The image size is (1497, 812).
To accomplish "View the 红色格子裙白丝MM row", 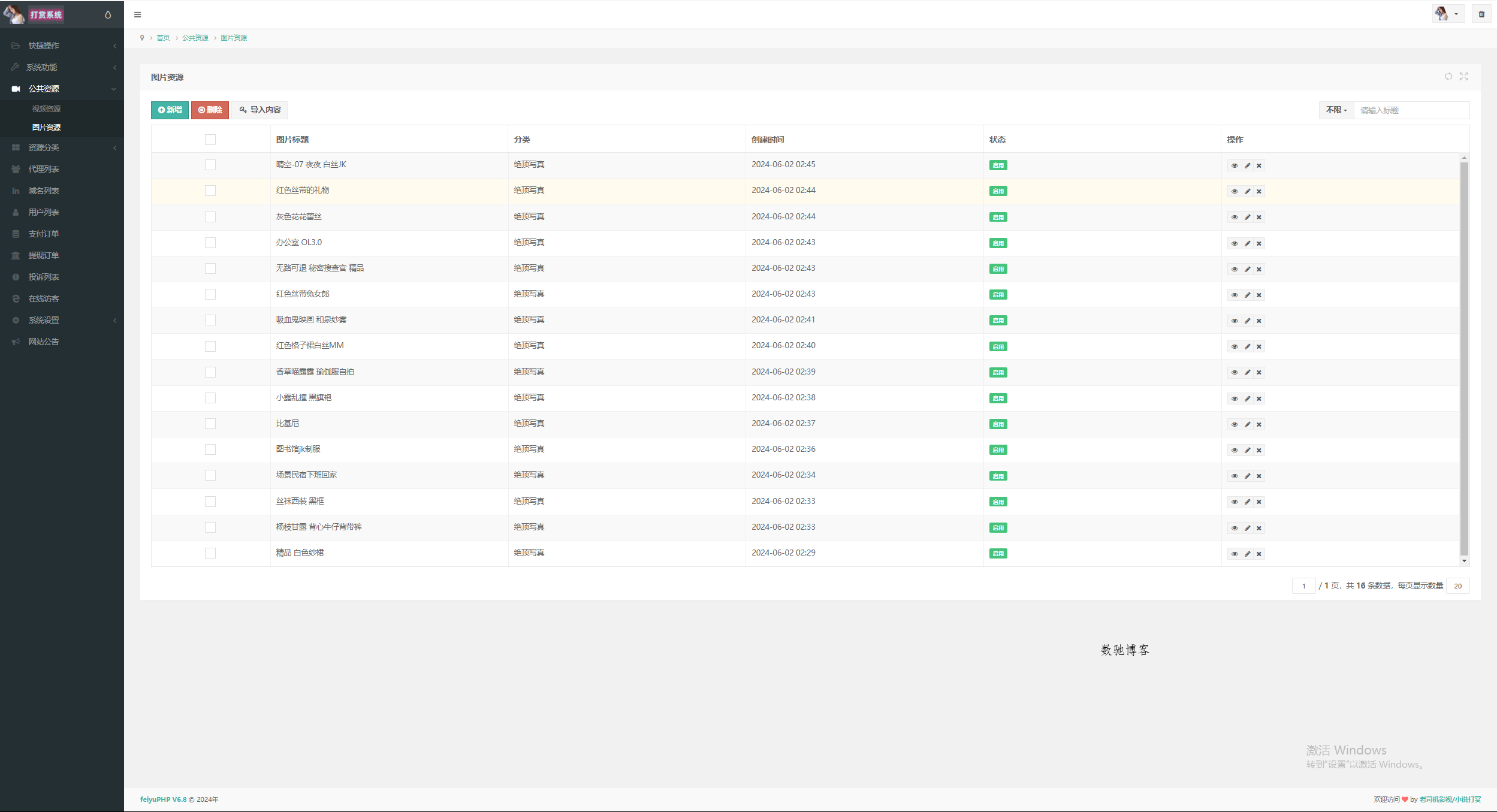I will point(1234,346).
